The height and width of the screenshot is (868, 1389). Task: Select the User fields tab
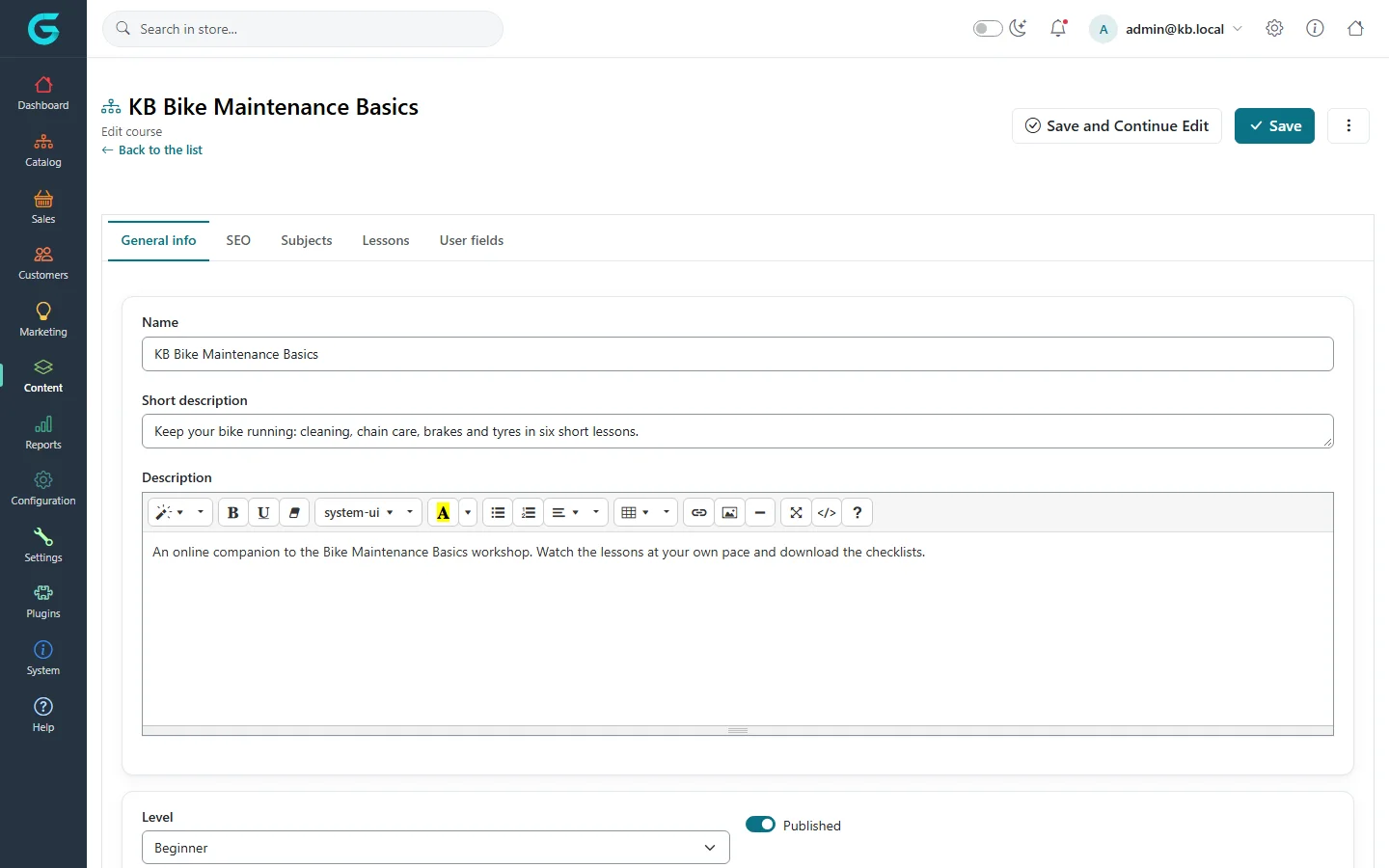point(472,240)
